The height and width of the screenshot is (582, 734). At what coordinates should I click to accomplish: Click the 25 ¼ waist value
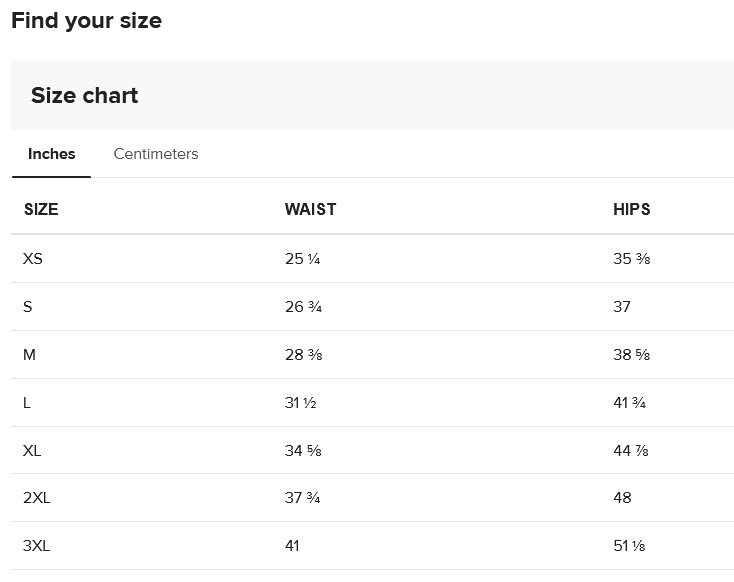[x=302, y=259]
